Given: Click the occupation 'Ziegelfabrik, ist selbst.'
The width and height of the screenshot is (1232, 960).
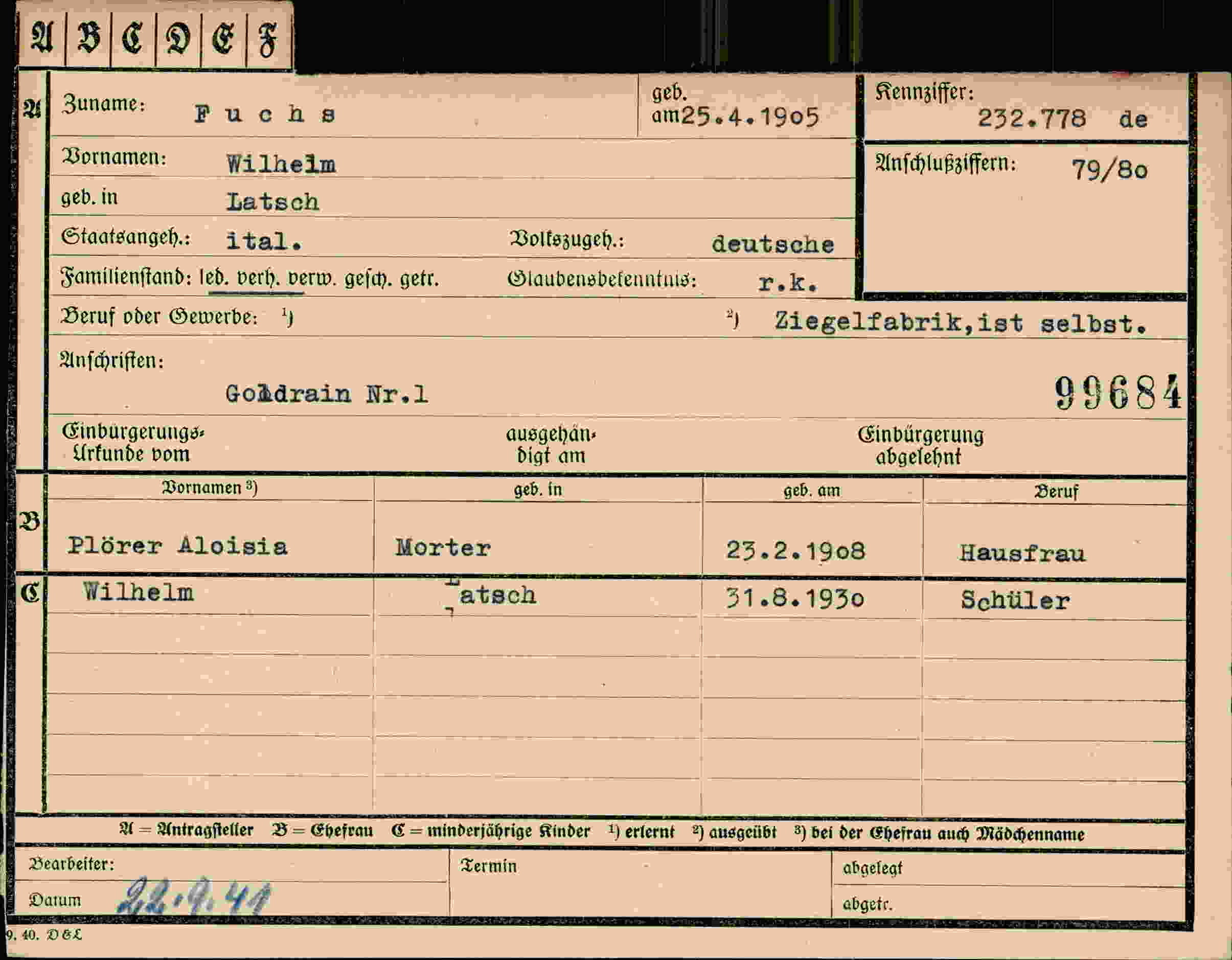Looking at the screenshot, I should [961, 323].
